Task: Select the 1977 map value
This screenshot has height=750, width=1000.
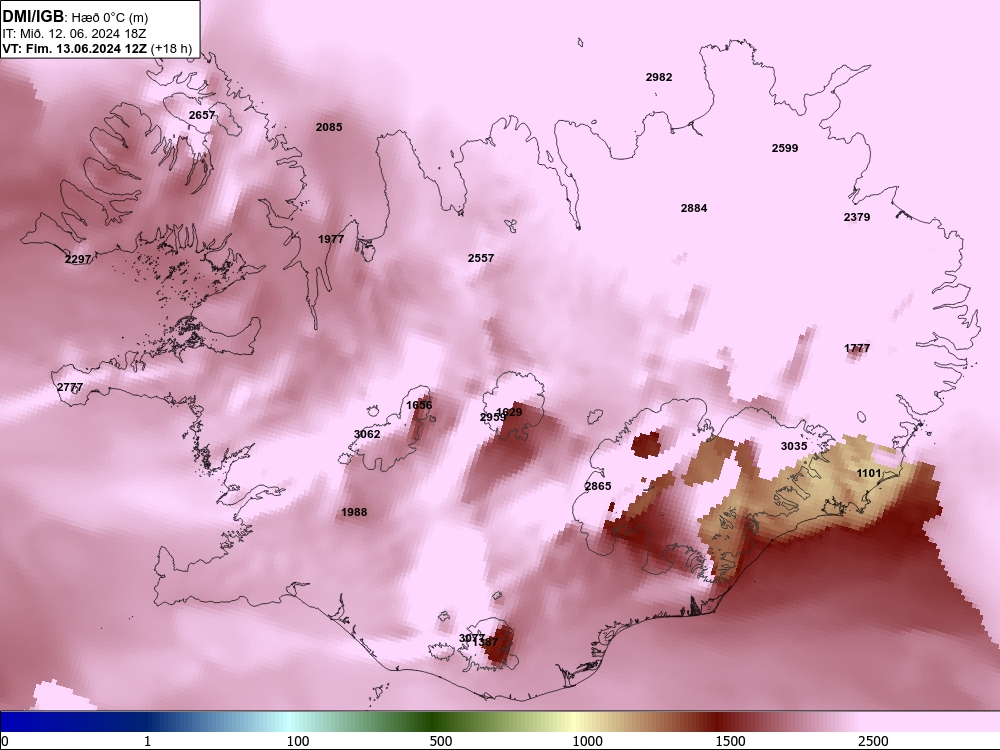Action: (x=331, y=239)
